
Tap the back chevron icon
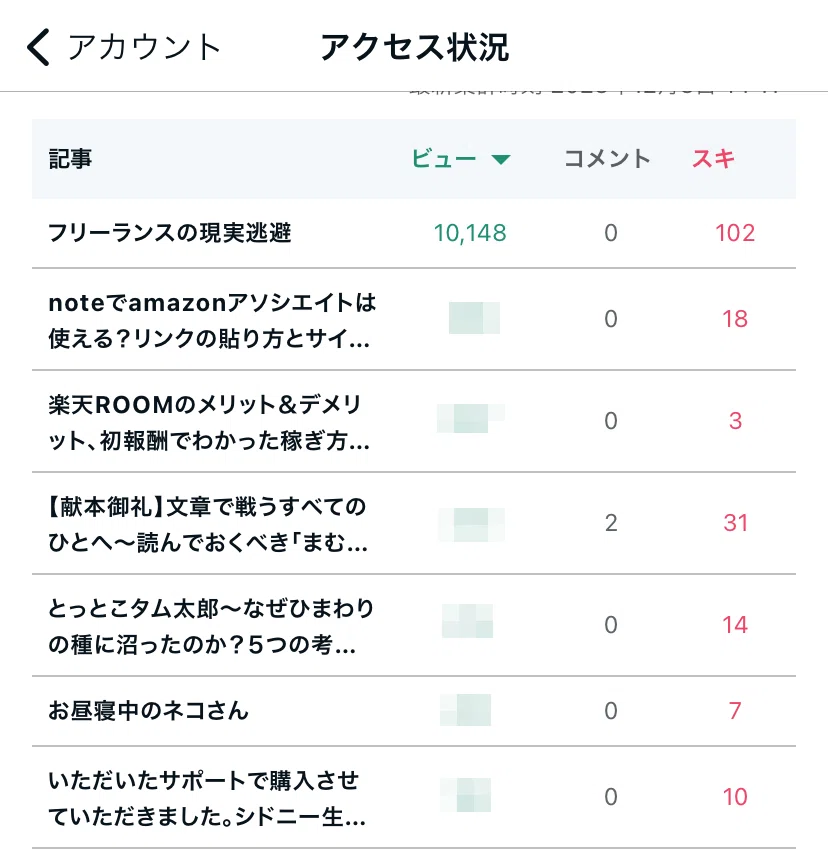(x=38, y=47)
